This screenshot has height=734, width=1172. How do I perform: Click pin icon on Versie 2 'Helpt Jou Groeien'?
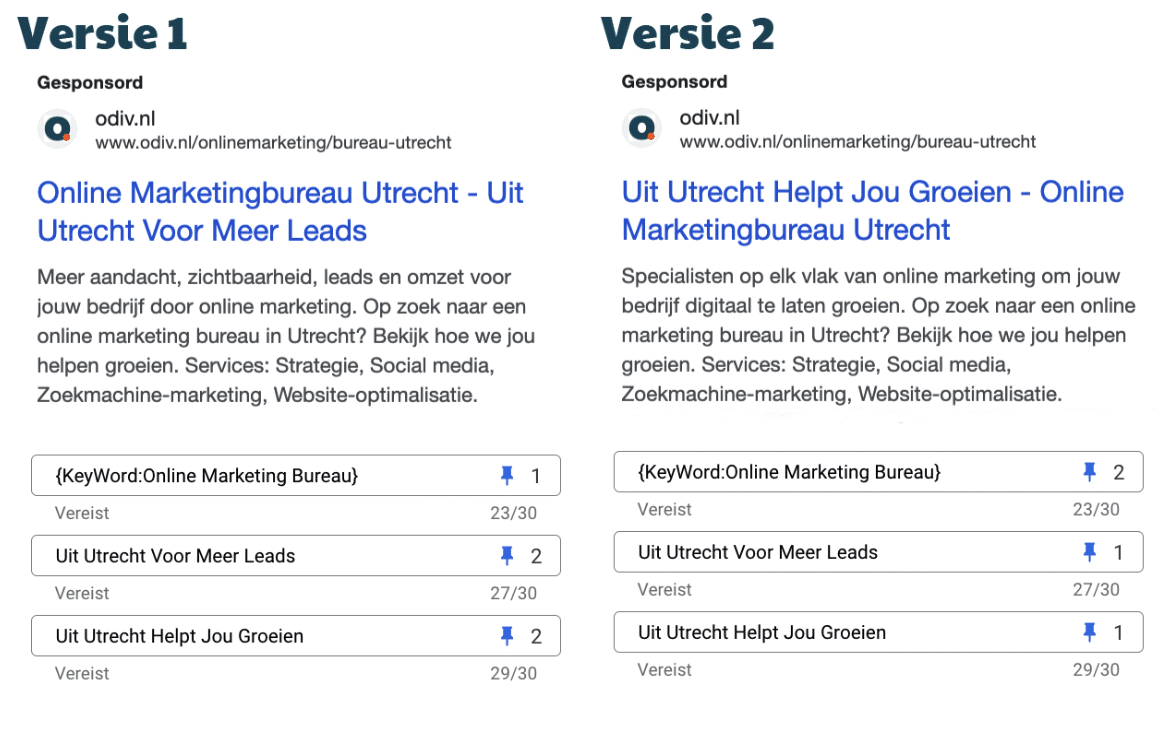click(1090, 632)
